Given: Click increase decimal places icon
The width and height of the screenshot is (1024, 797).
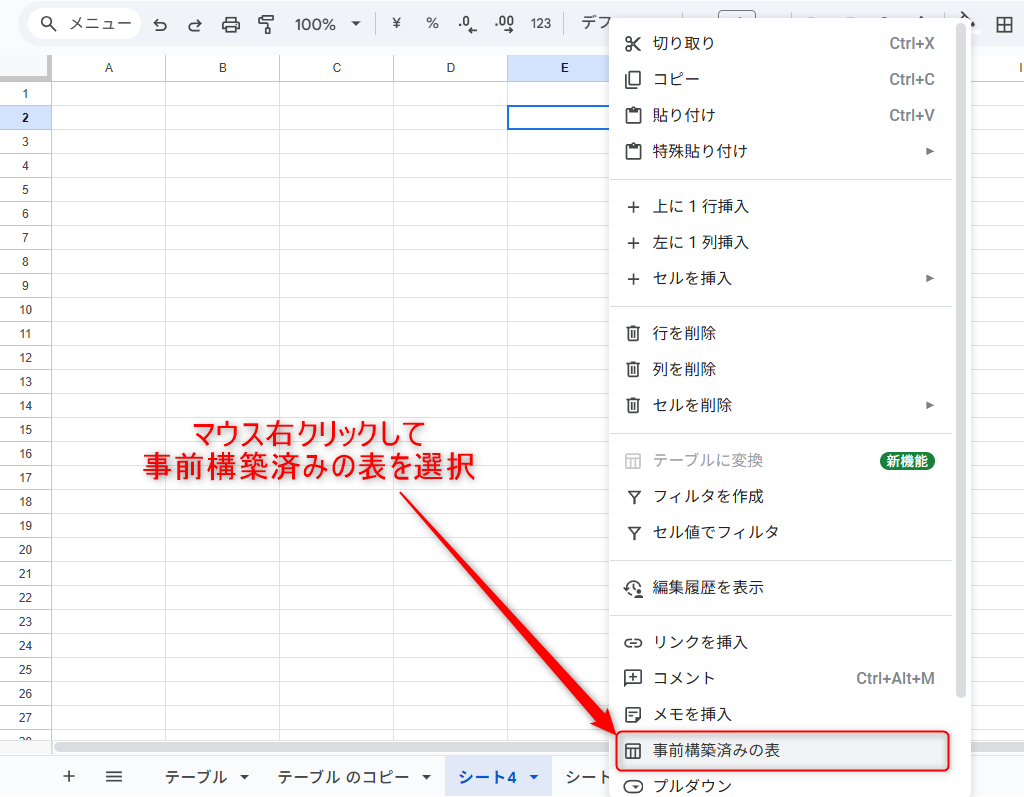Looking at the screenshot, I should [x=504, y=23].
